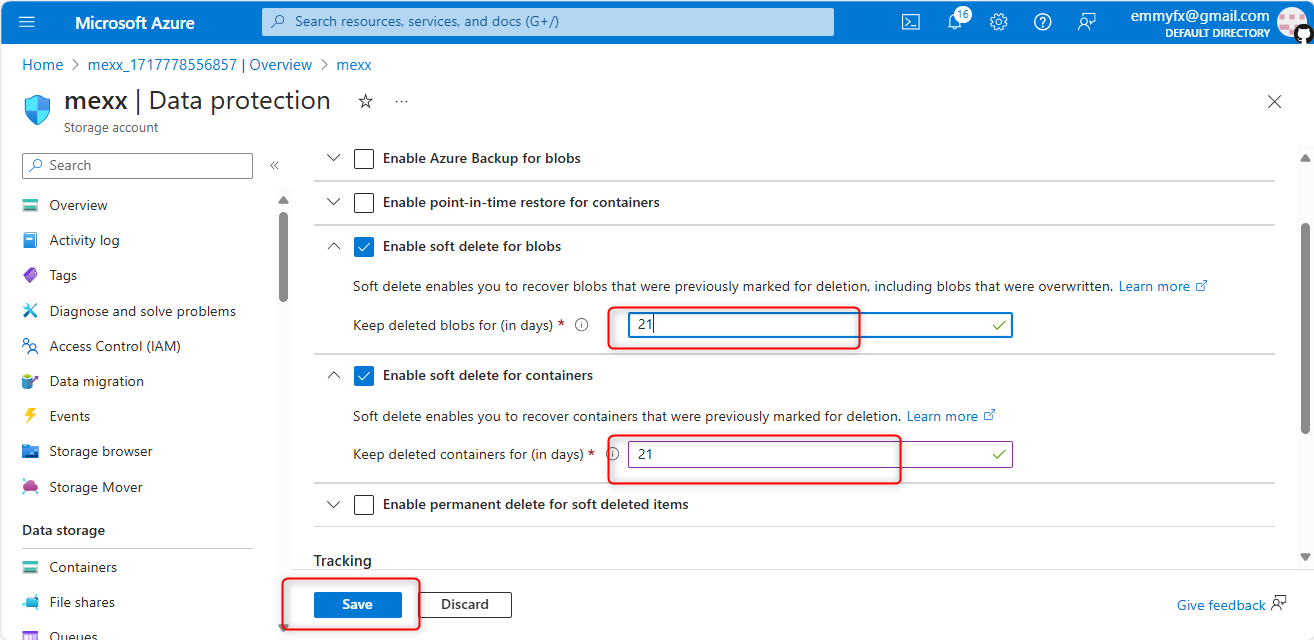
Task: Open Learn more link for blob soft delete
Action: click(1154, 287)
